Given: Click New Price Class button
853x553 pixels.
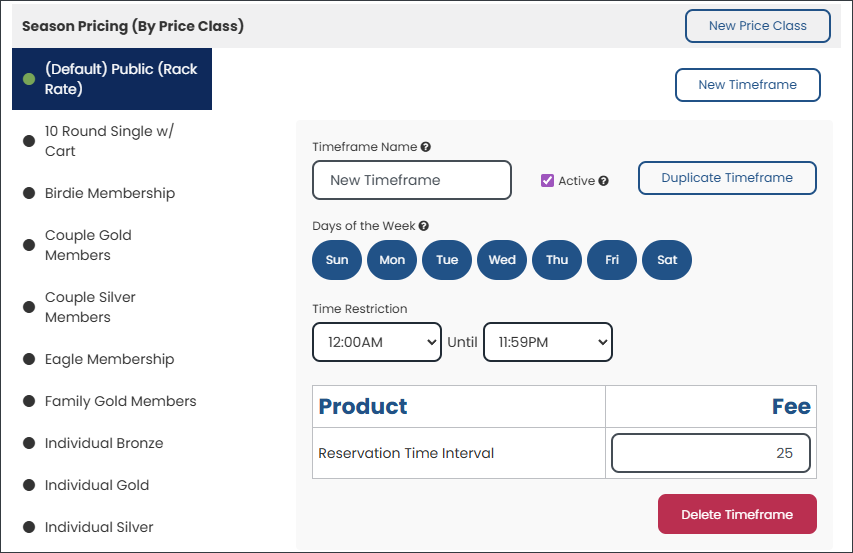Looking at the screenshot, I should (757, 26).
